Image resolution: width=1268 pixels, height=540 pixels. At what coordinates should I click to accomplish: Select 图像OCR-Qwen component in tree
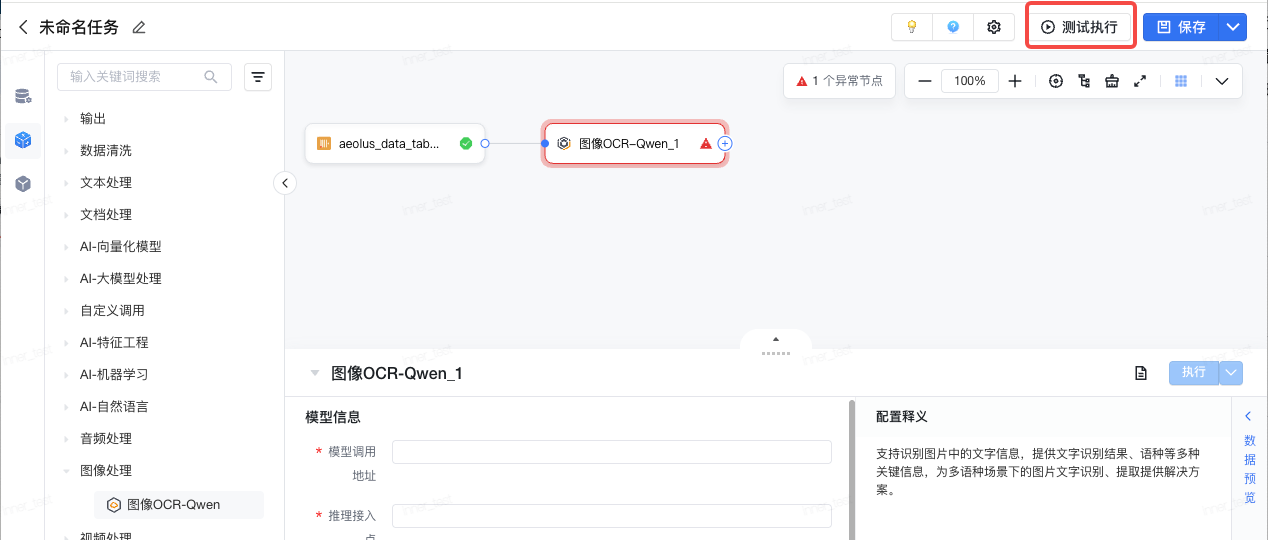click(179, 505)
